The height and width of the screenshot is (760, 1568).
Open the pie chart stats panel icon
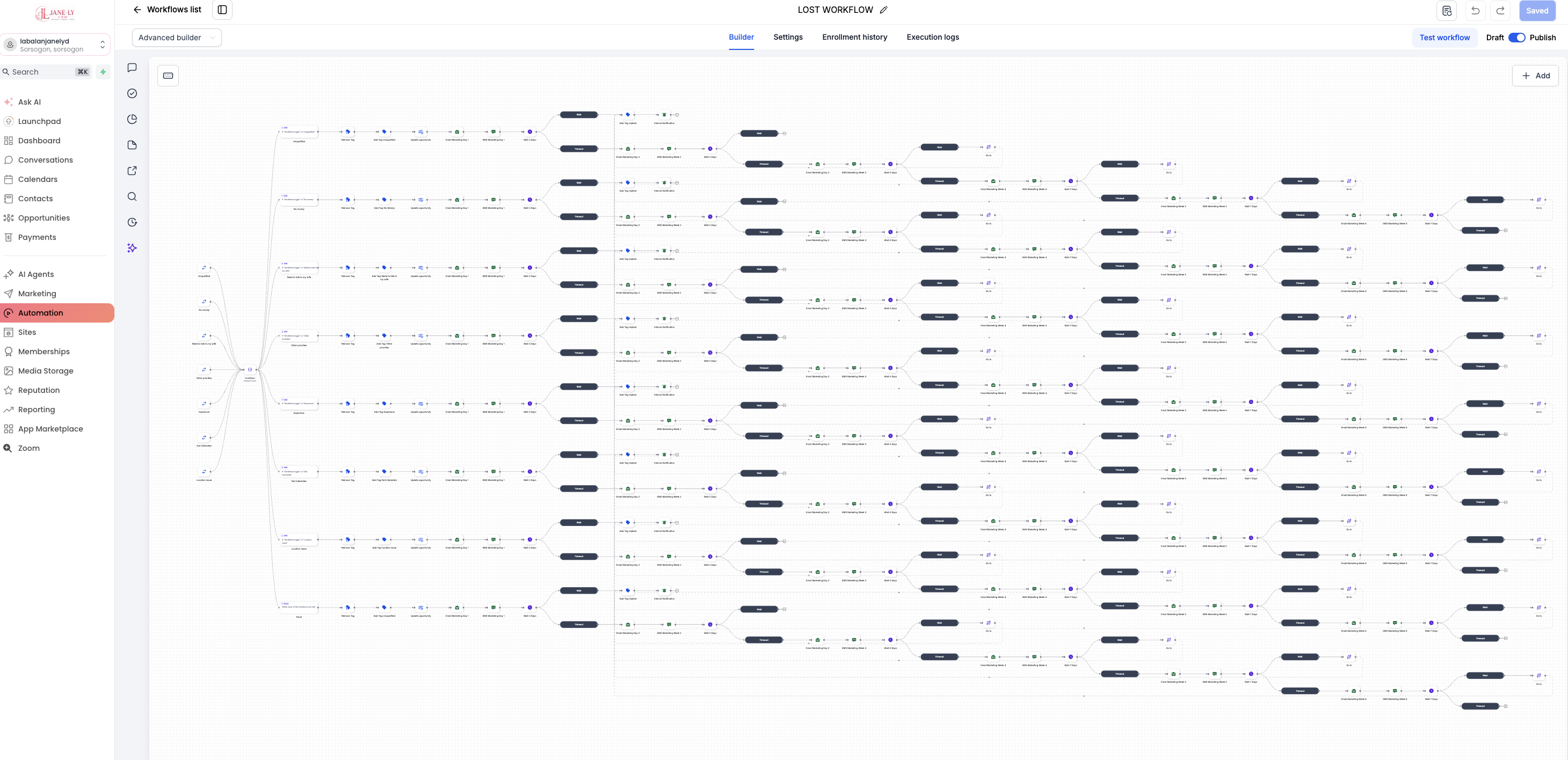[132, 119]
